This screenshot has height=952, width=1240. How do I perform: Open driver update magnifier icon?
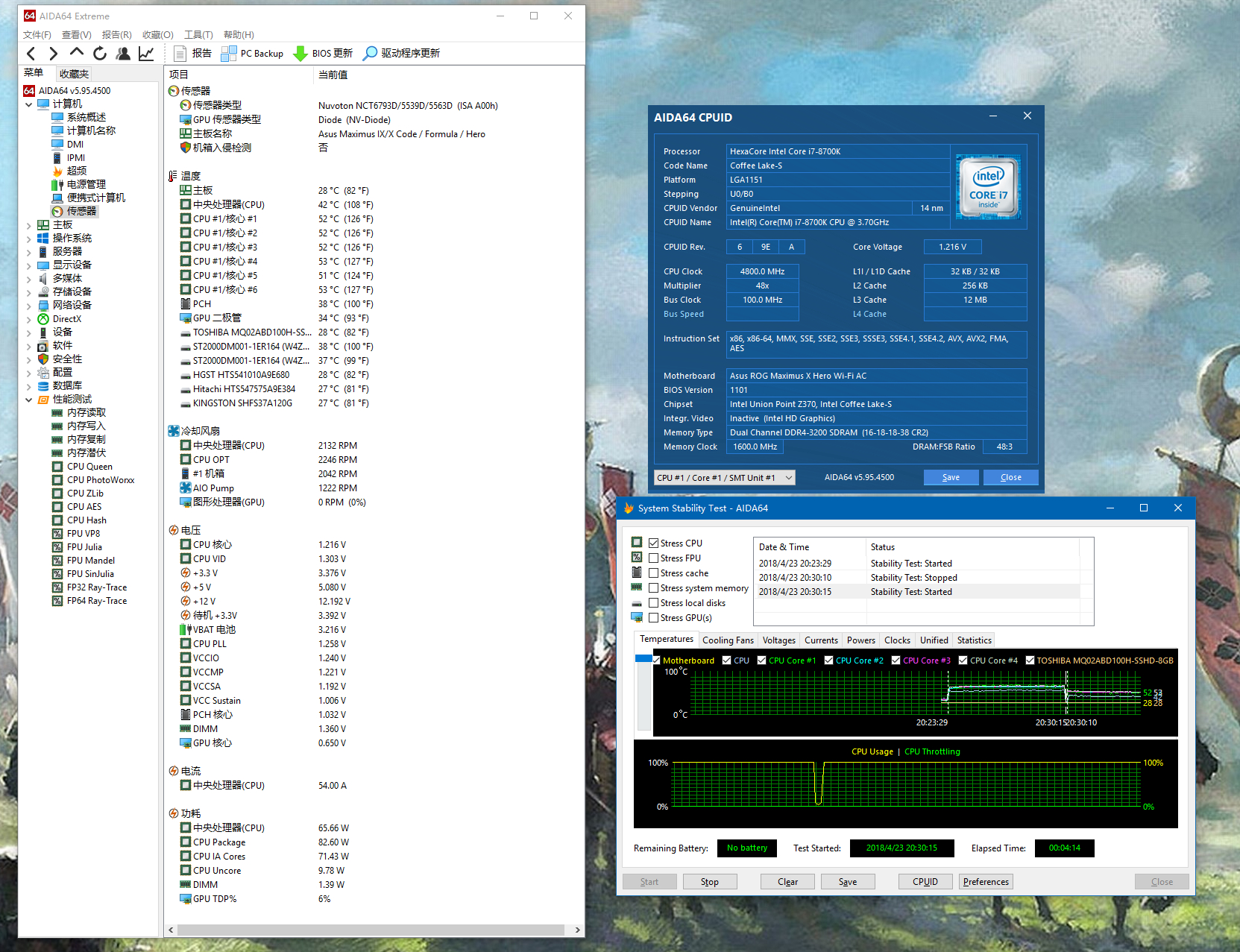(370, 54)
